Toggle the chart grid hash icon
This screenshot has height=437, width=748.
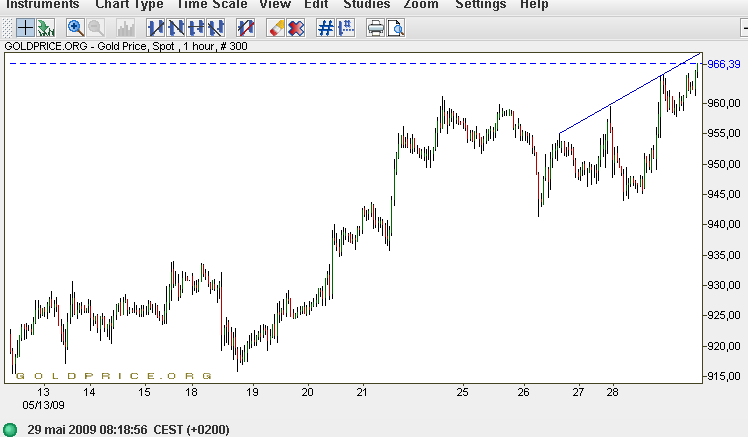(x=325, y=28)
